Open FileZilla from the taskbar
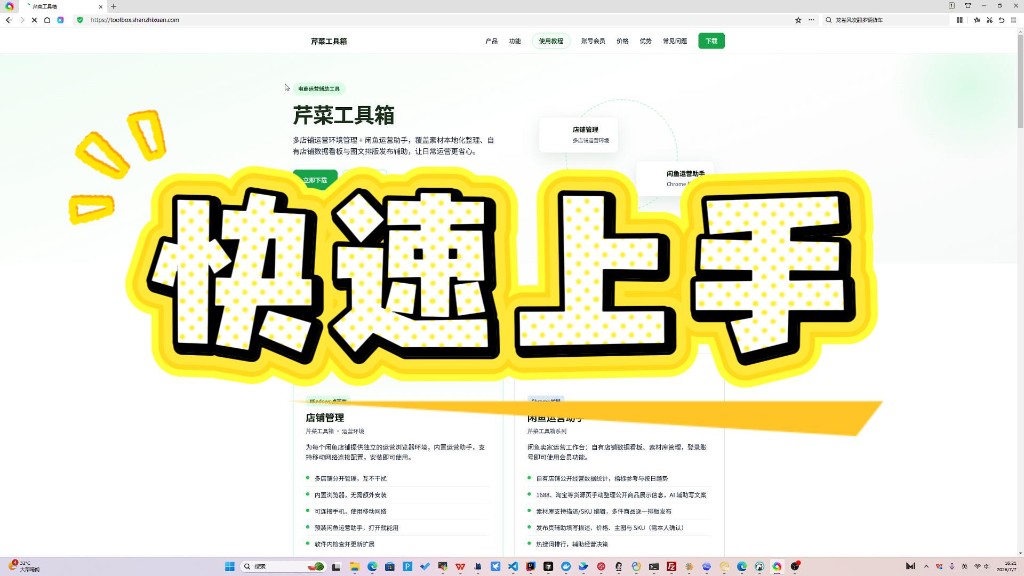This screenshot has width=1024, height=576. coord(671,566)
